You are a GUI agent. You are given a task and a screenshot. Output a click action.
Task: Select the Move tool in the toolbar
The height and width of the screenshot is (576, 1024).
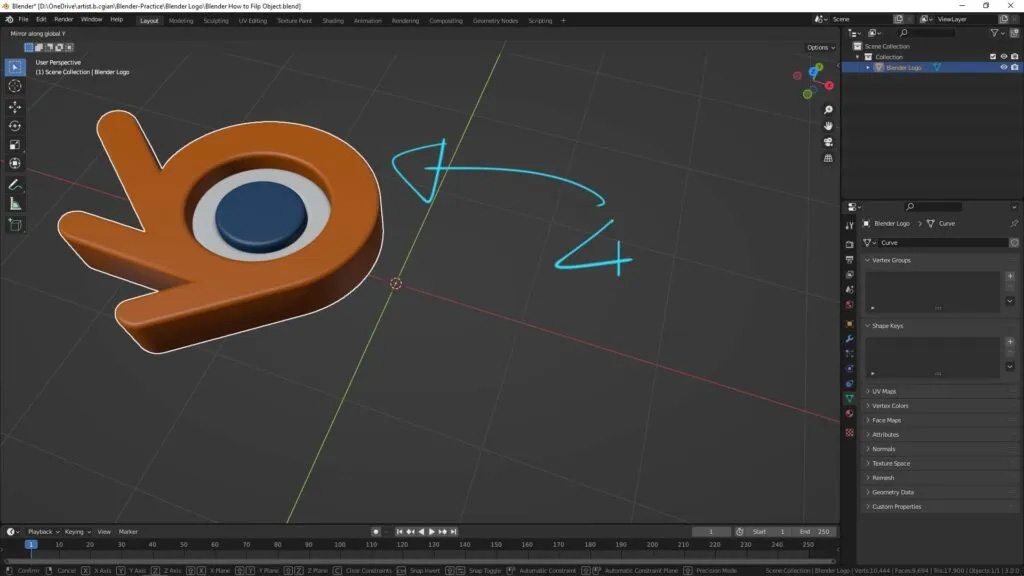click(15, 106)
